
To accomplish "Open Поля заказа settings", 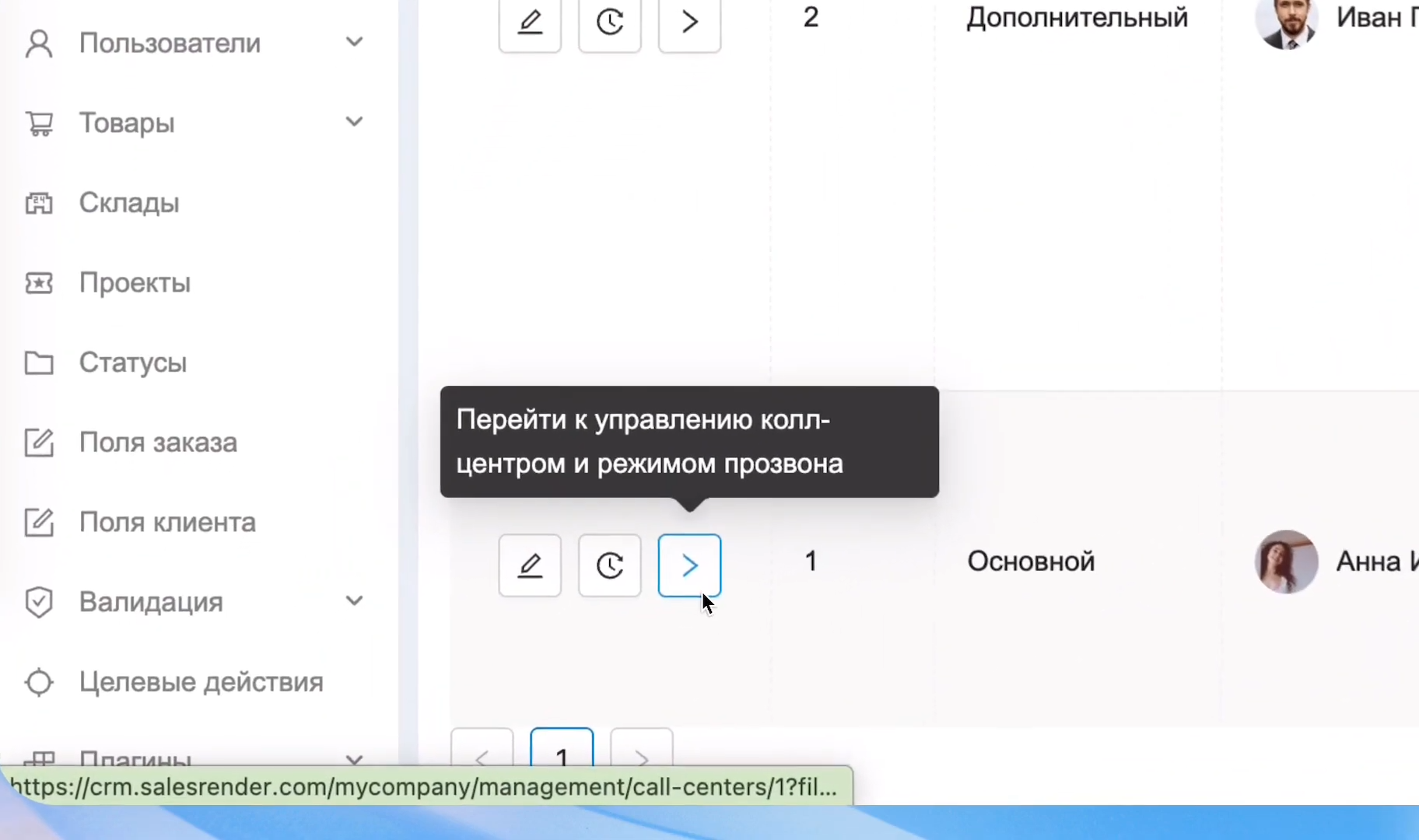I will pos(158,443).
